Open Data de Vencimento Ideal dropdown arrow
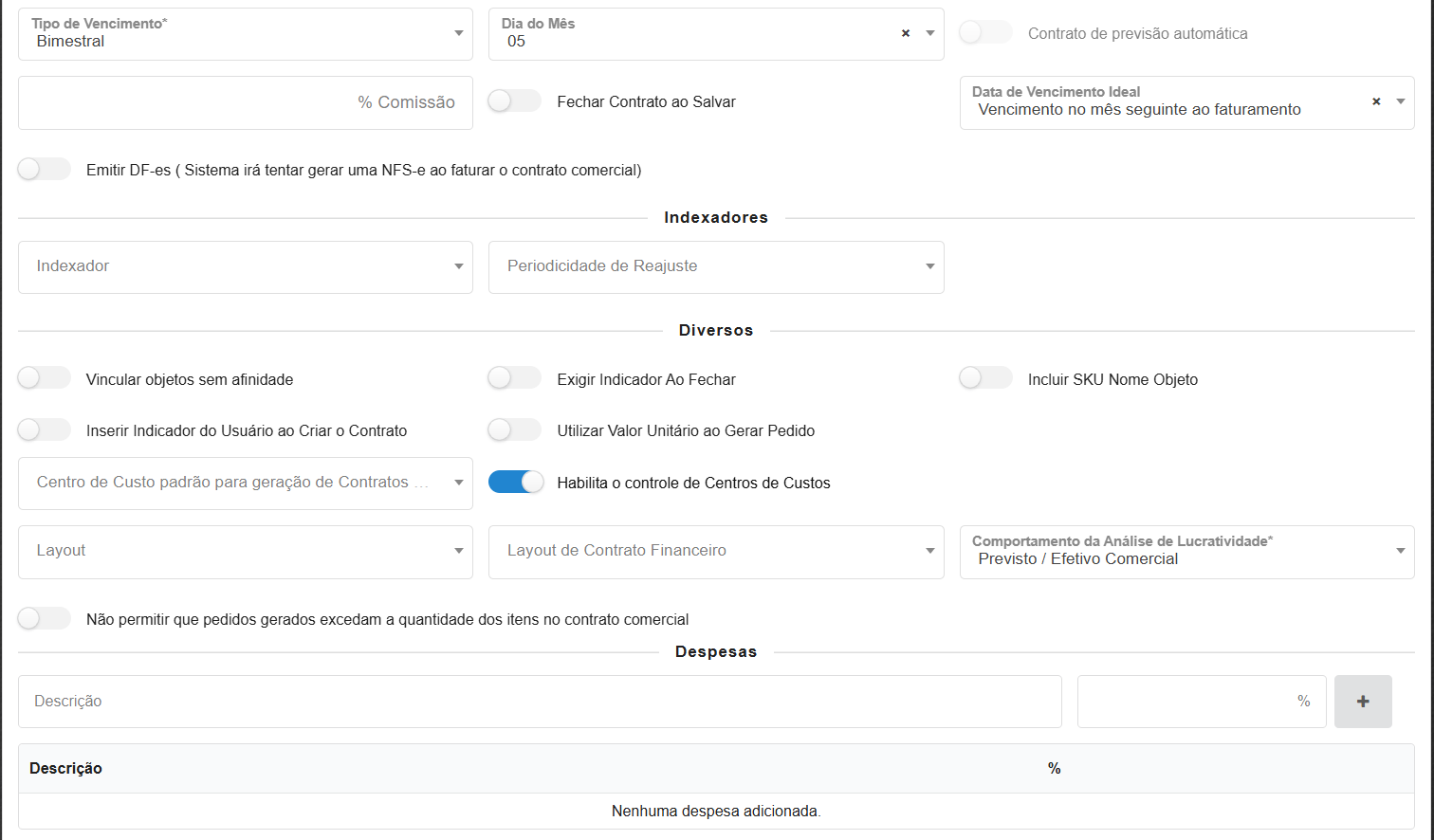 click(x=1401, y=101)
